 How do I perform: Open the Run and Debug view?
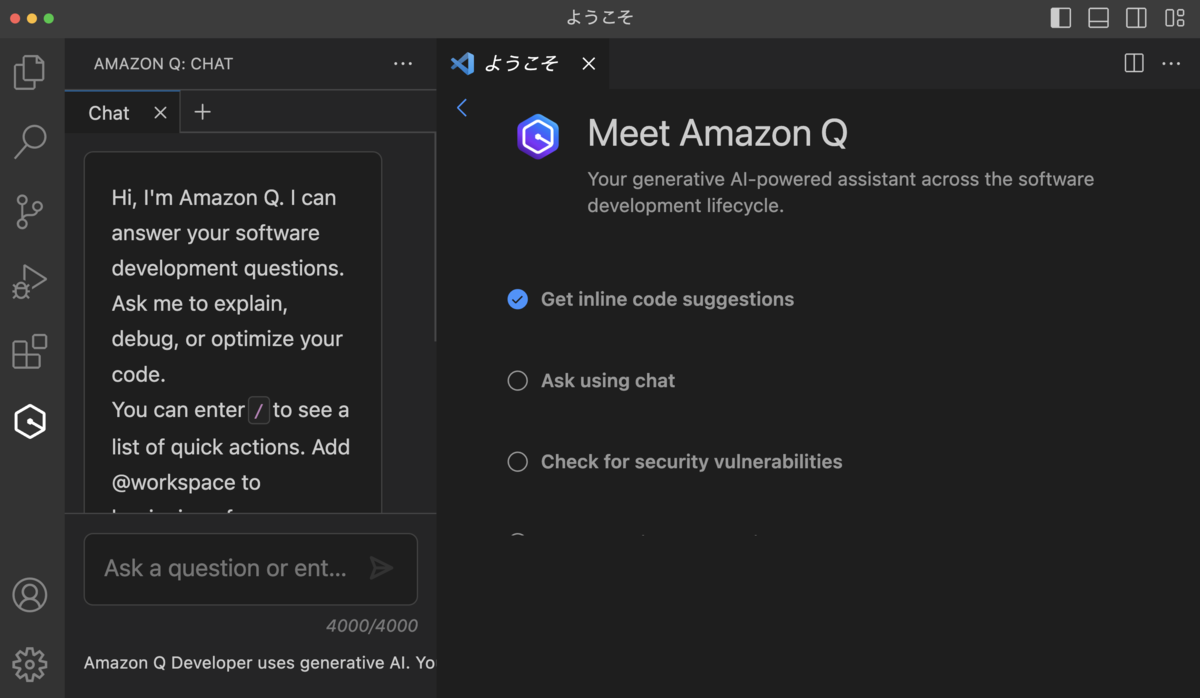point(30,282)
